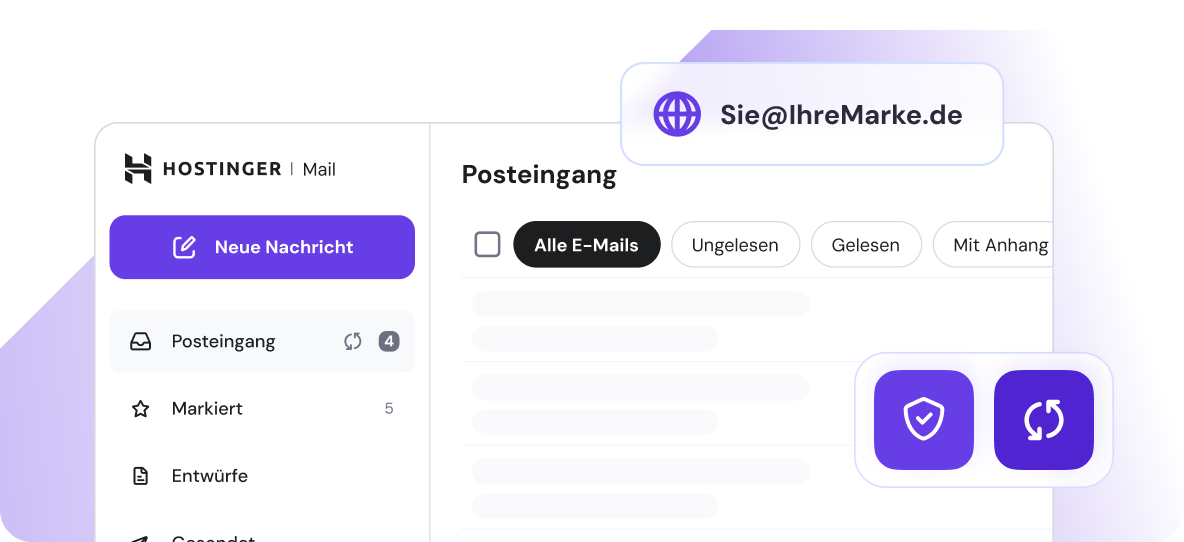Click the refresh icon in Posteingang row
This screenshot has height=542, width=1184.
352,342
